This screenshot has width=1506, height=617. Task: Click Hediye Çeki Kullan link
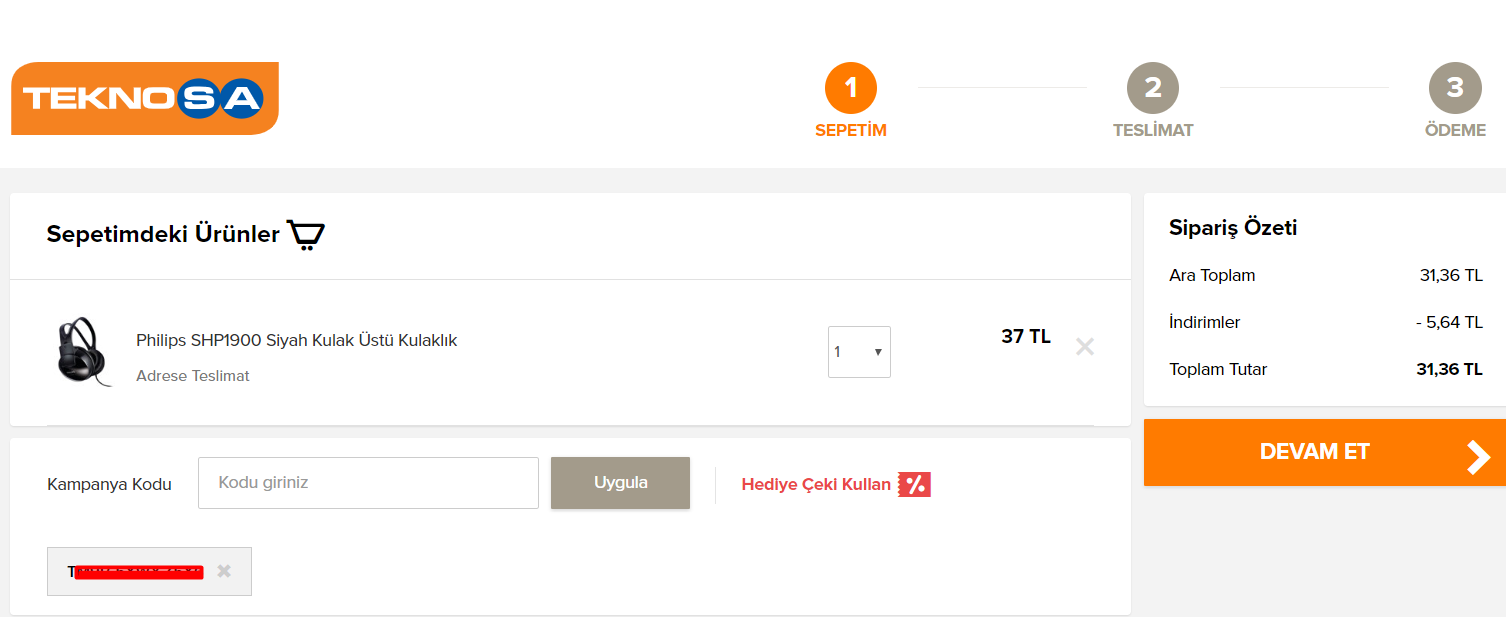click(x=816, y=484)
